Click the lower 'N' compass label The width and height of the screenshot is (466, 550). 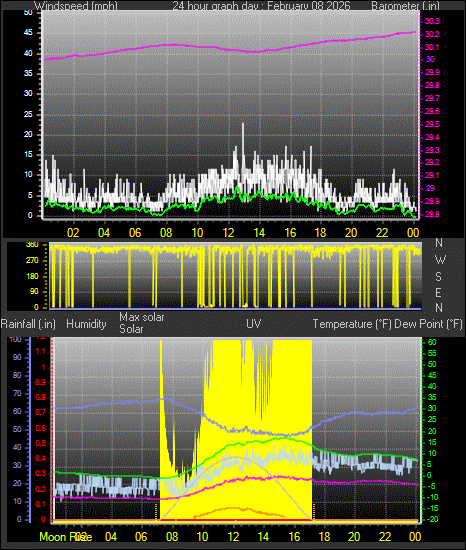coord(439,308)
